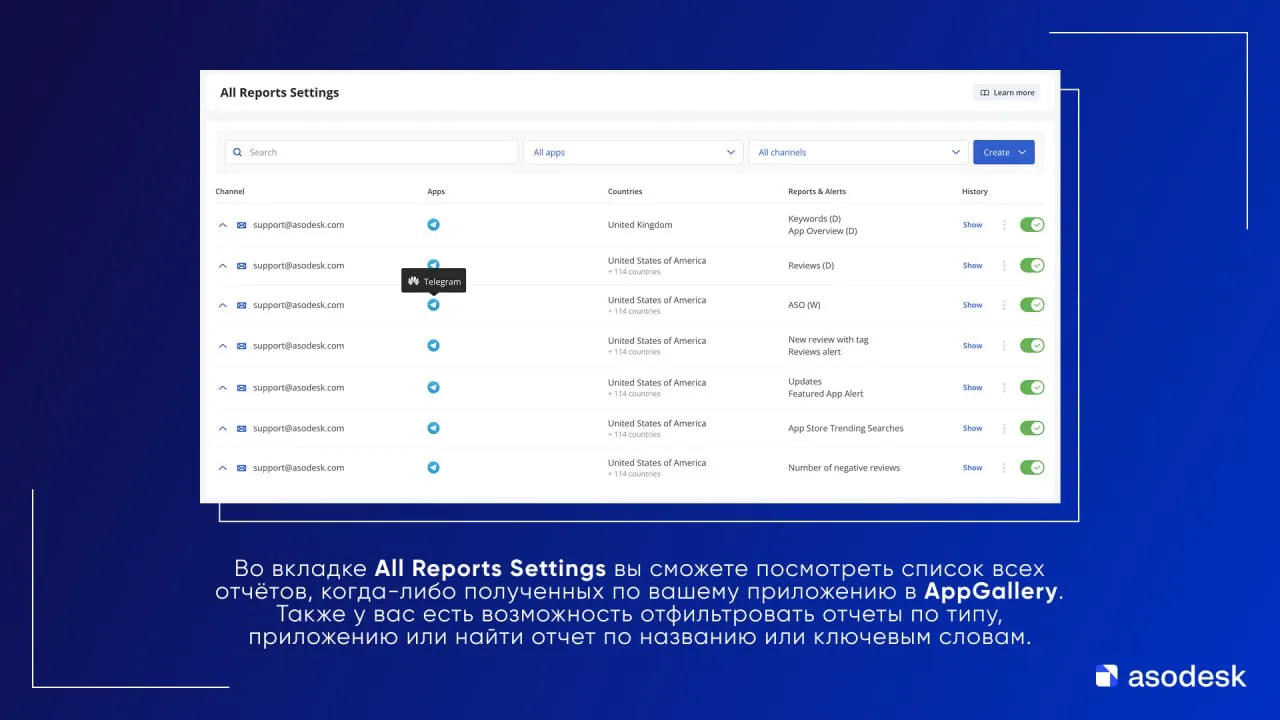1280x720 pixels.
Task: Turn off the toggle on the Reviews (D) row
Action: pos(1031,265)
